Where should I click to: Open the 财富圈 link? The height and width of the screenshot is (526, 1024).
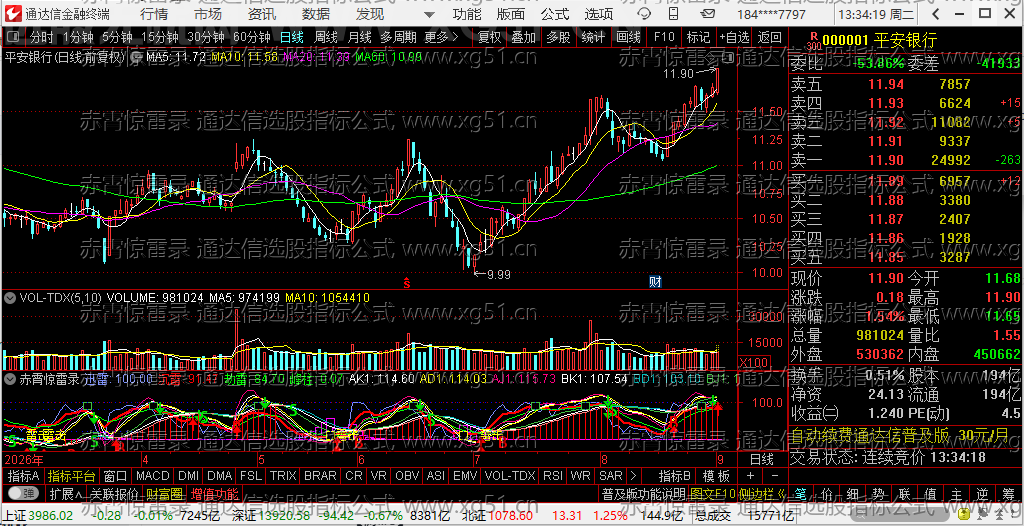pos(164,493)
